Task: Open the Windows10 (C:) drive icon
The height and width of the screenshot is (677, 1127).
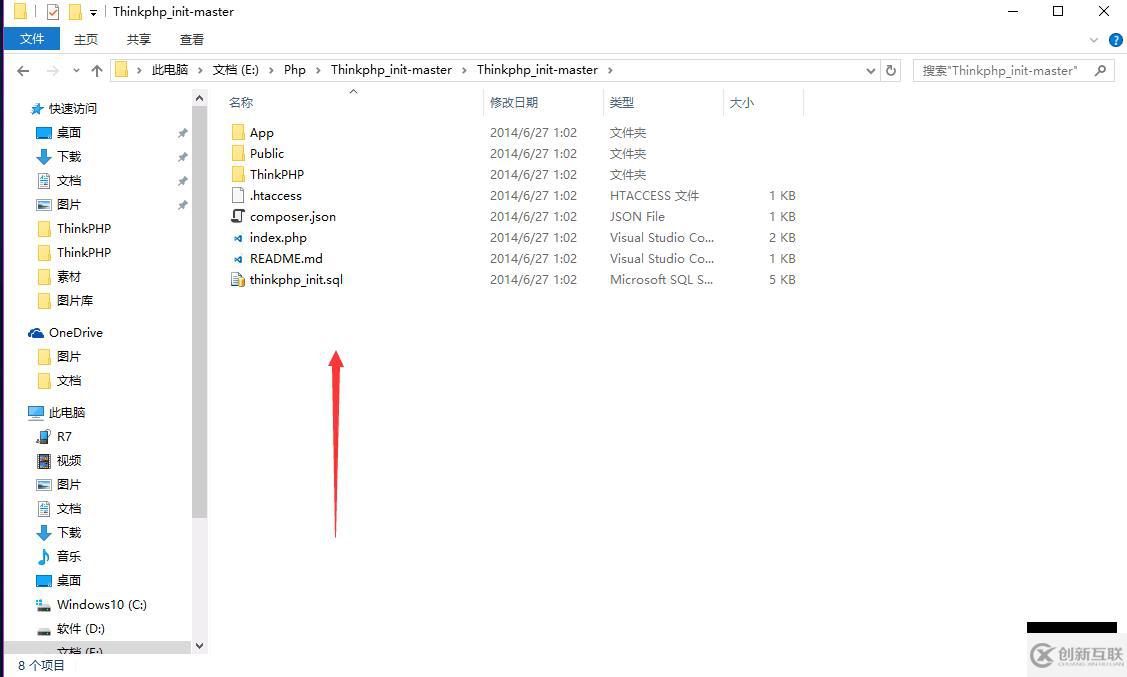Action: tap(44, 604)
